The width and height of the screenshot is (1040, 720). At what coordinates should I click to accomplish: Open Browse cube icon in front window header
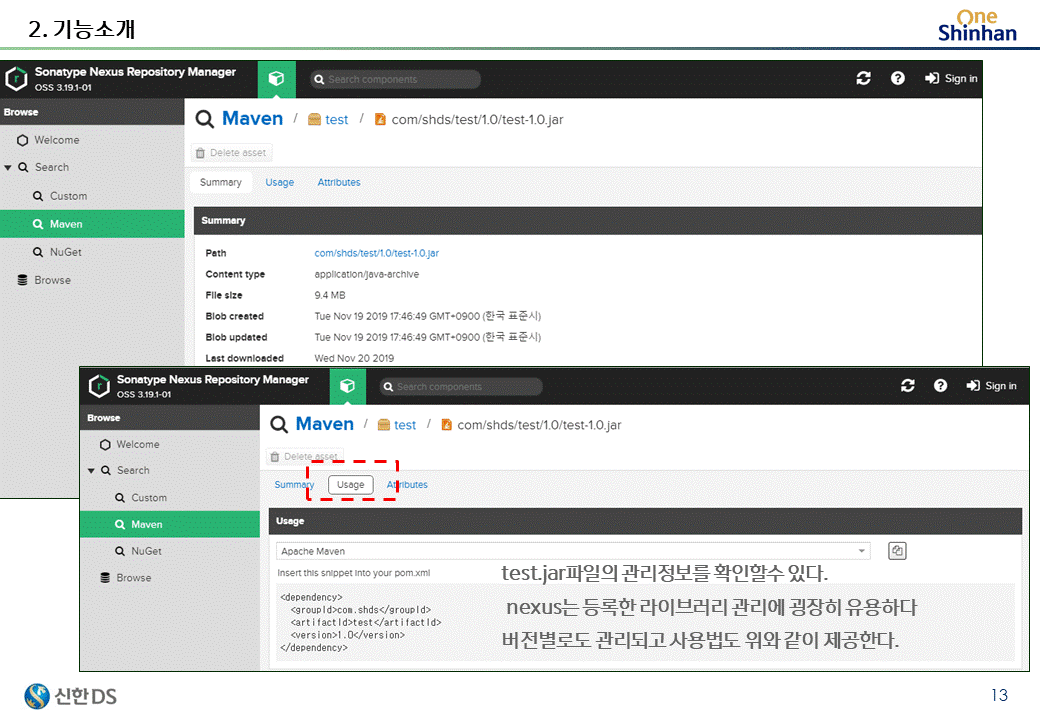[348, 386]
